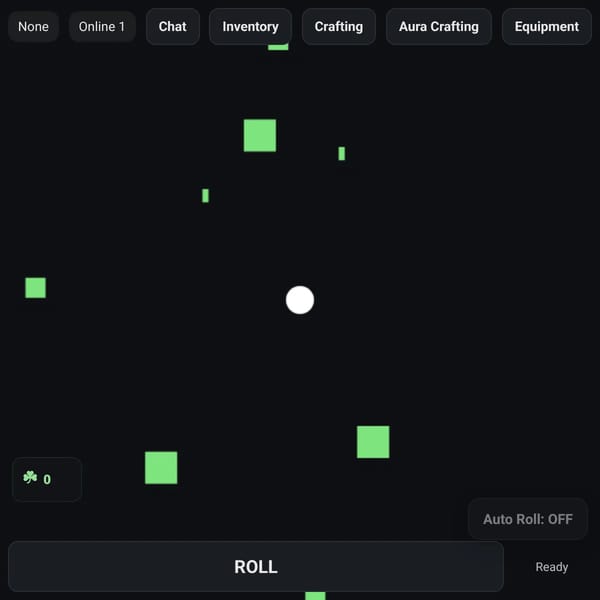The width and height of the screenshot is (600, 600).
Task: Click the green square peeking below Inventory
Action: click(x=278, y=47)
